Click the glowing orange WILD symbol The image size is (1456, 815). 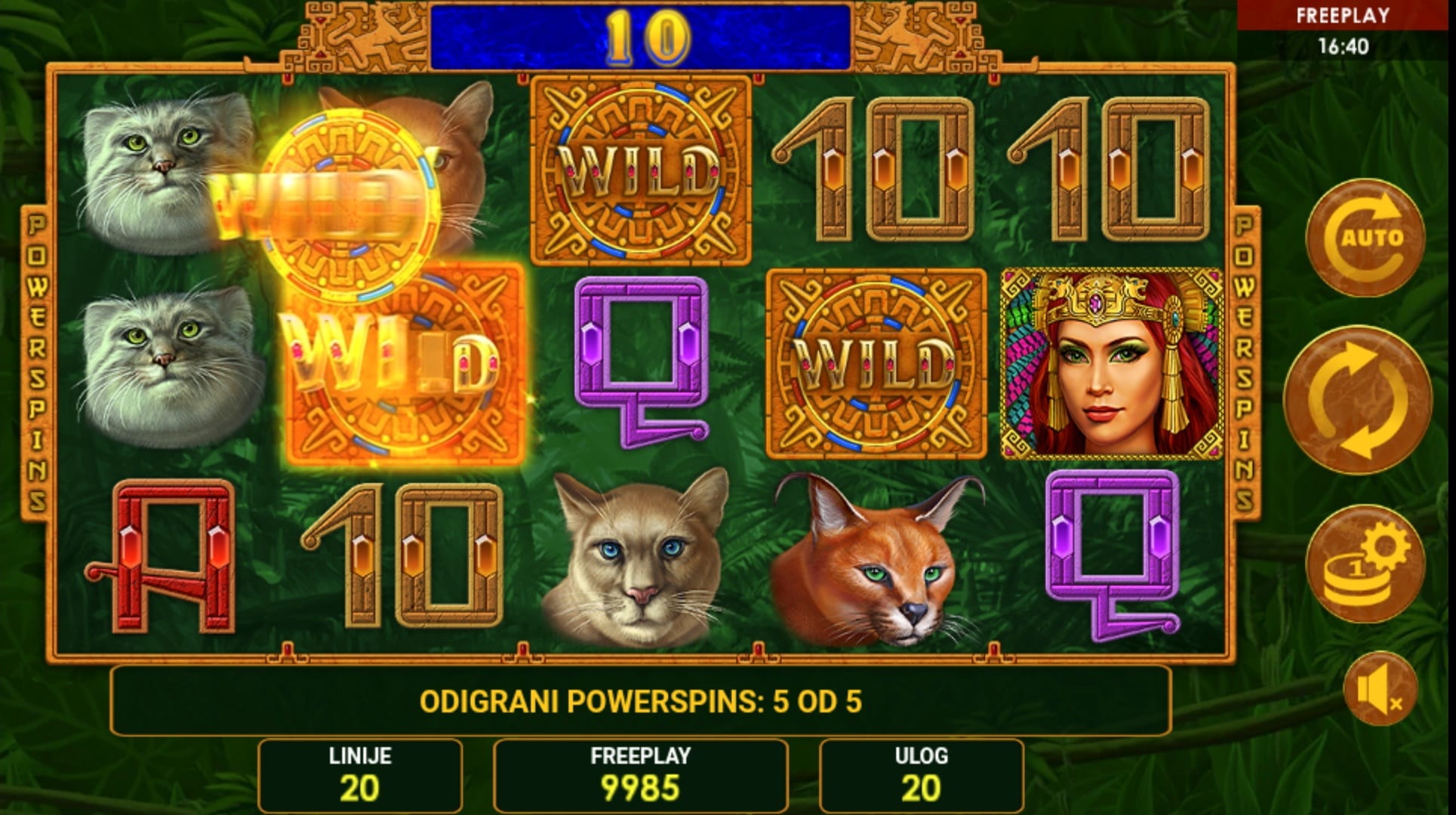click(404, 364)
